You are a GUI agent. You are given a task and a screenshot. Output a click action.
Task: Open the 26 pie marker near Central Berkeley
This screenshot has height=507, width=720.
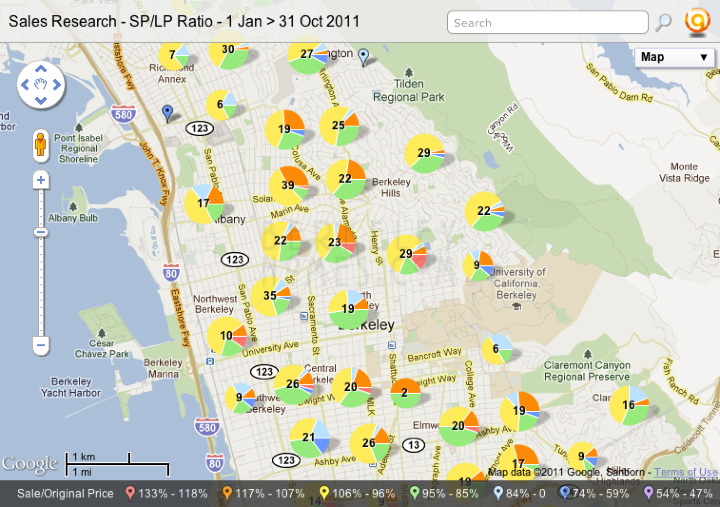pyautogui.click(x=293, y=384)
